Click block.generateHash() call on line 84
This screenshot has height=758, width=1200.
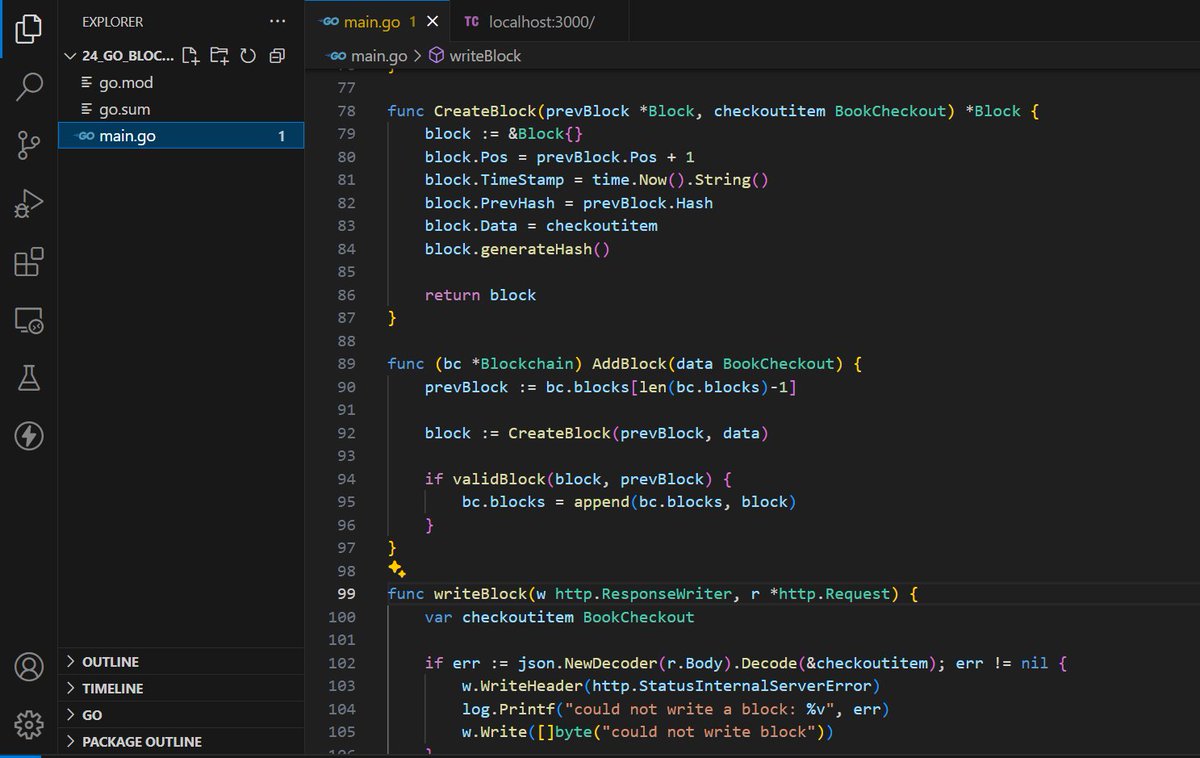pyautogui.click(x=517, y=249)
